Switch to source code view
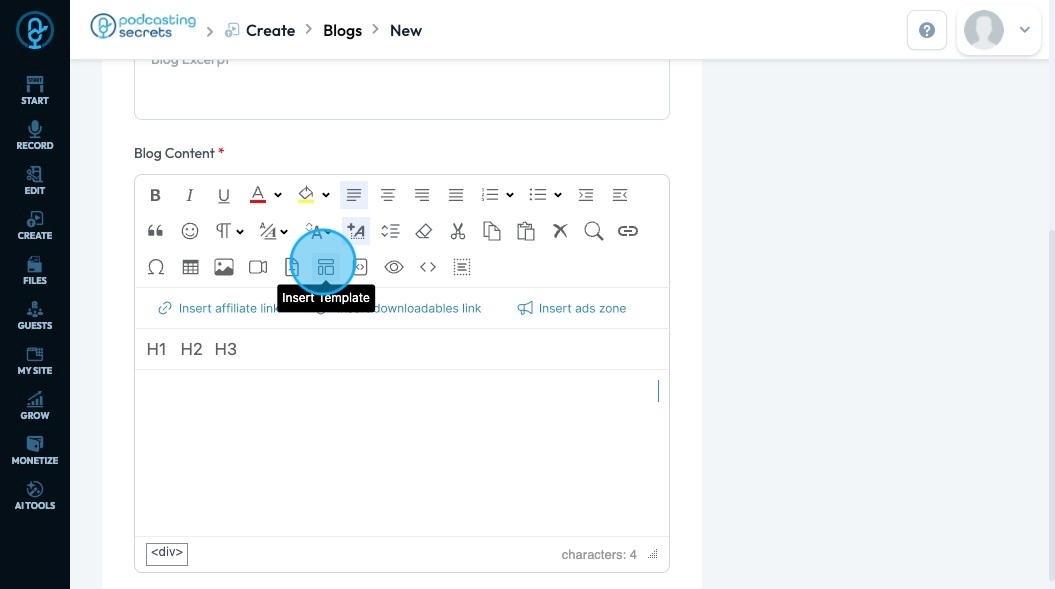 tap(428, 267)
